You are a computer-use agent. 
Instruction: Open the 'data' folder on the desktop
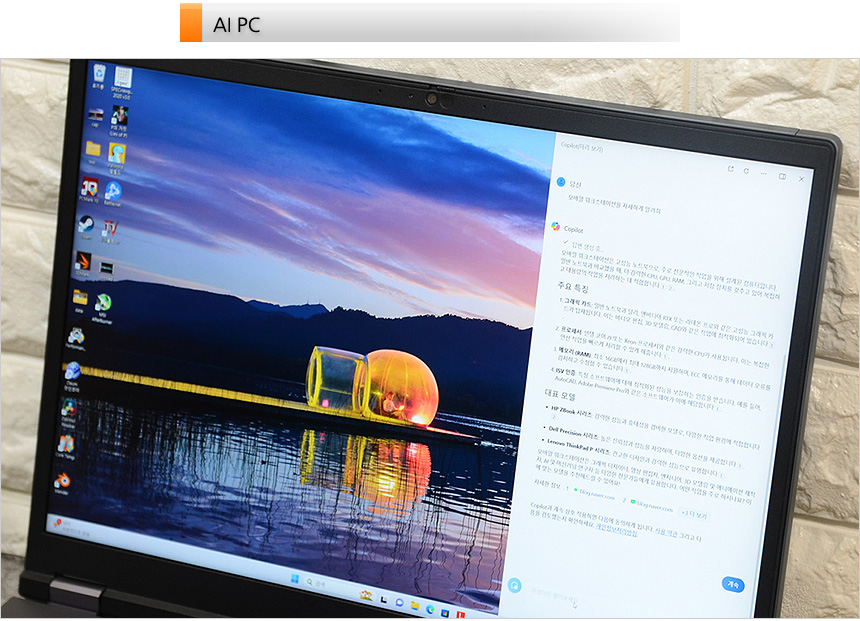(x=80, y=301)
